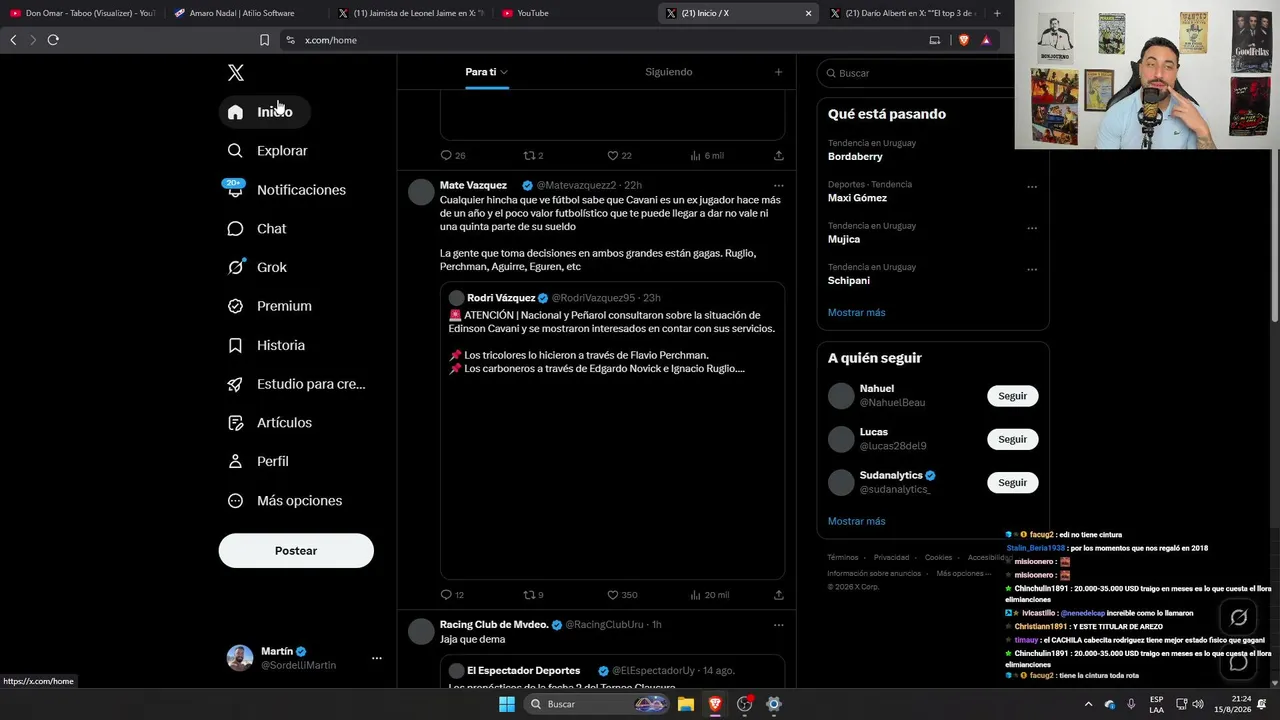This screenshot has width=1280, height=720.
Task: Launch Grok from the left sidebar
Action: pyautogui.click(x=257, y=267)
